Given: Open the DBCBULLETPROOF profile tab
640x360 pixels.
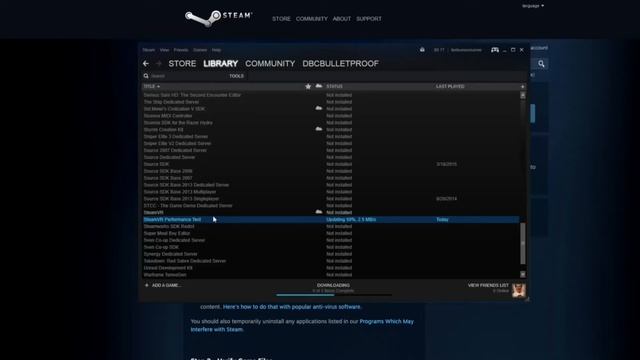Looking at the screenshot, I should pos(340,64).
